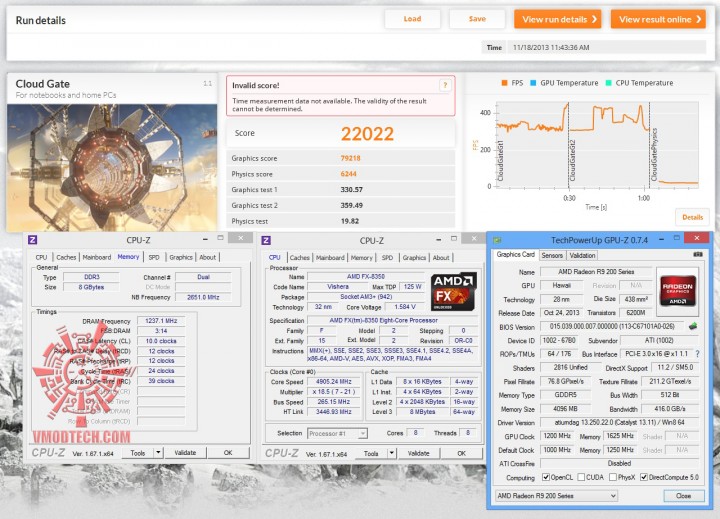This screenshot has height=519, width=720.
Task: Minimize the right CPU-Z window
Action: click(439, 240)
